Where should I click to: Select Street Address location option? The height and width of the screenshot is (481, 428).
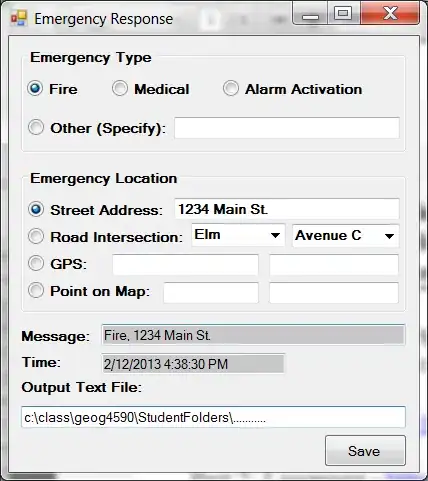coord(36,209)
